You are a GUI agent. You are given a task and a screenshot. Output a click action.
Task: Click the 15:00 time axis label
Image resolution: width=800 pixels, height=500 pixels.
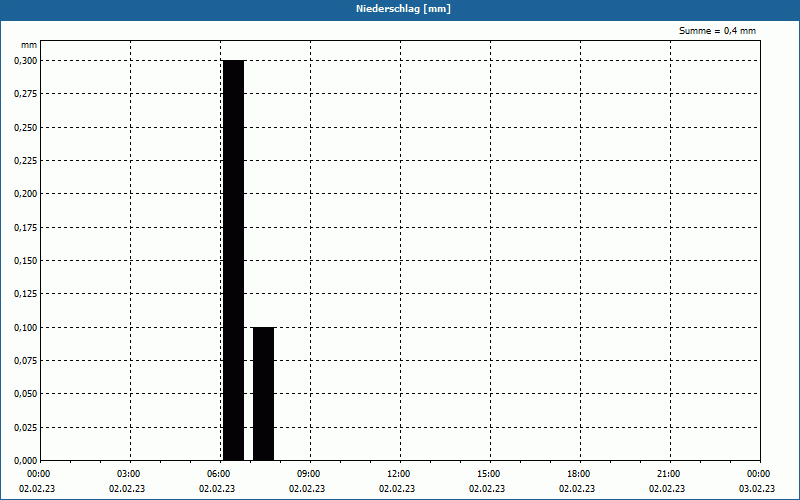(x=489, y=474)
